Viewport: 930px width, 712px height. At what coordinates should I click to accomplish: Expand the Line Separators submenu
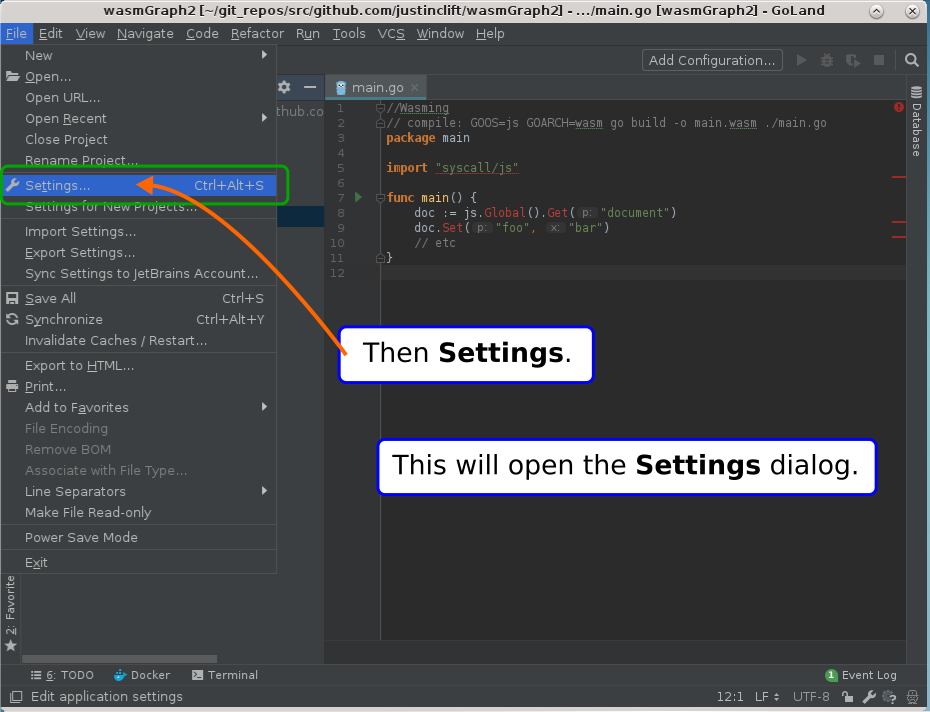coord(139,491)
